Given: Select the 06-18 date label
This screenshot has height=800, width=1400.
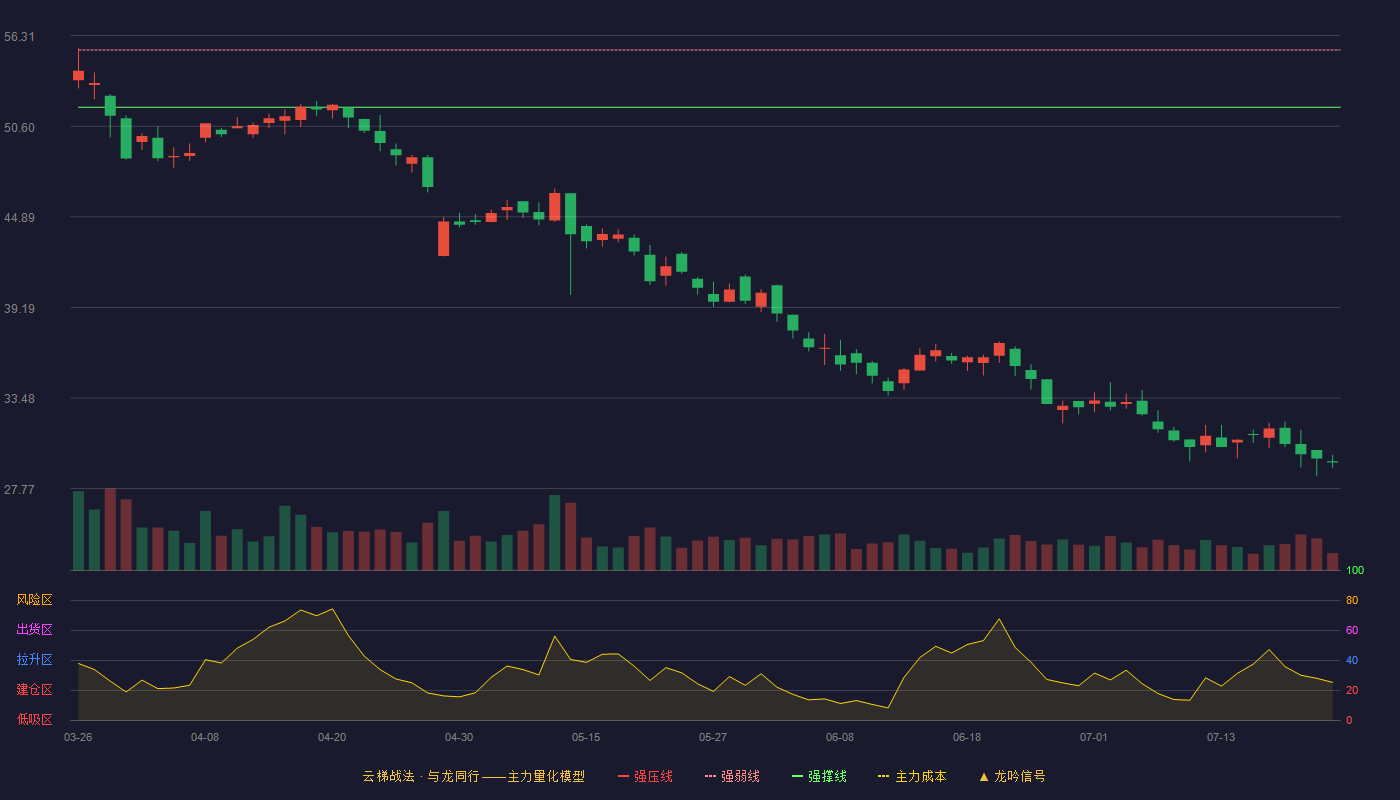Looking at the screenshot, I should click(967, 737).
